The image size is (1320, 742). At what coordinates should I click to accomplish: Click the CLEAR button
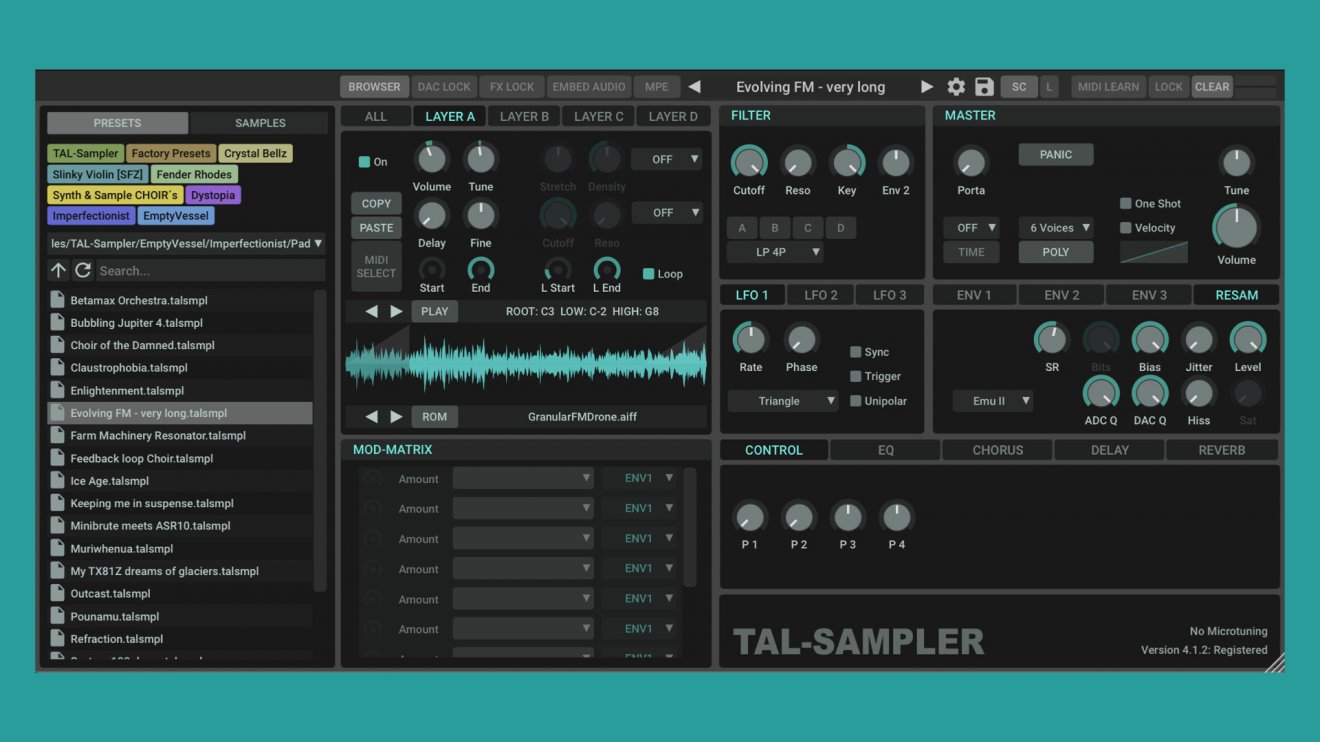coord(1212,87)
